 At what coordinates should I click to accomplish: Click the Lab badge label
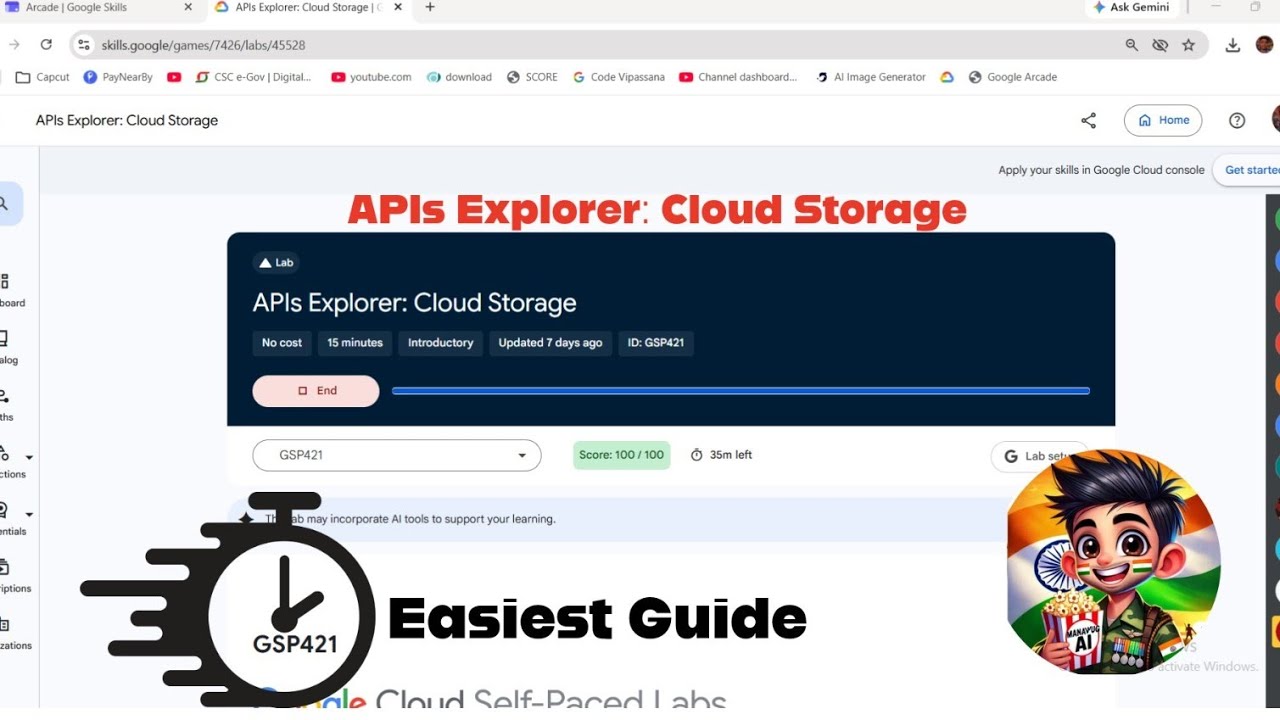(276, 263)
